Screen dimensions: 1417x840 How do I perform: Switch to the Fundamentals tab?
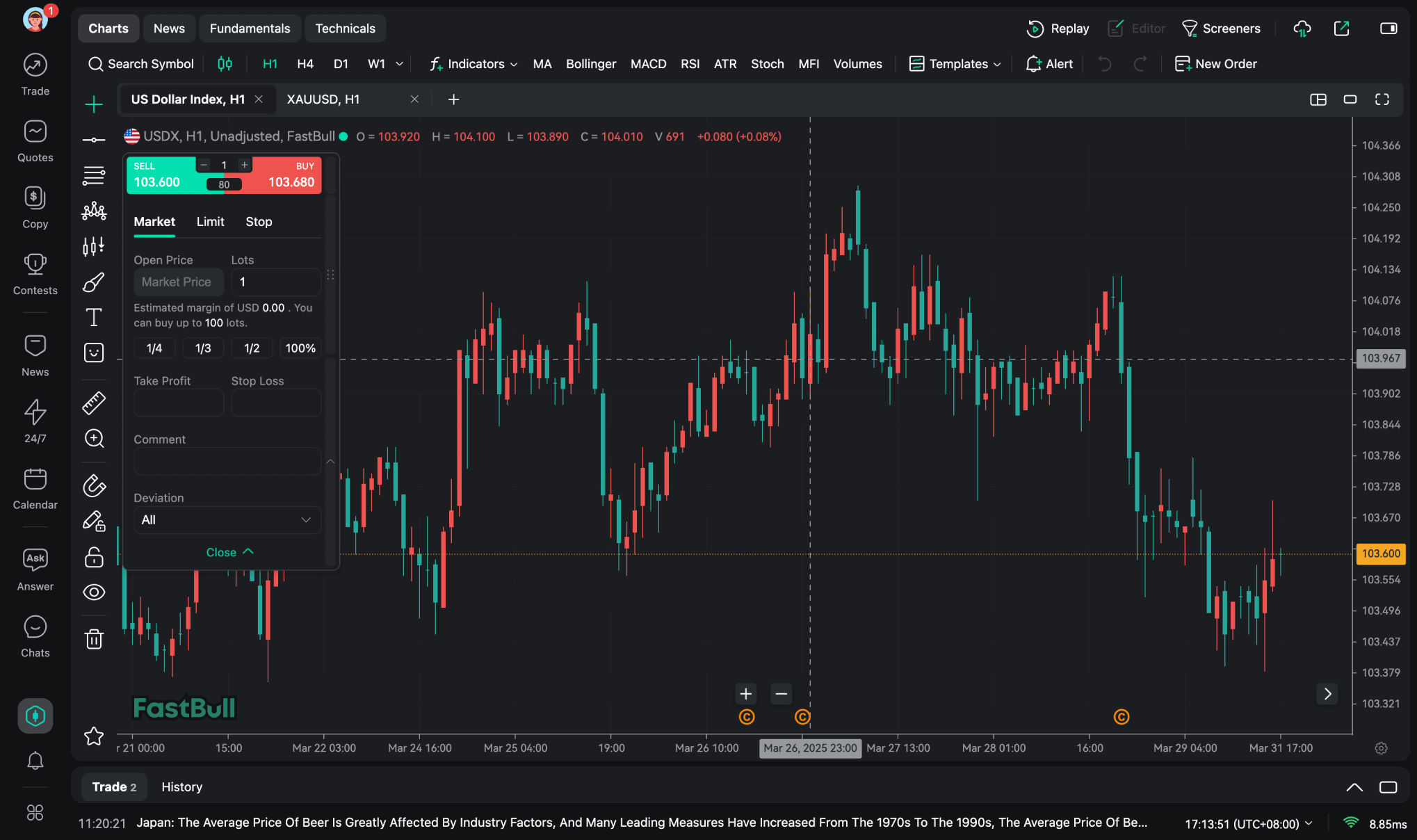250,29
